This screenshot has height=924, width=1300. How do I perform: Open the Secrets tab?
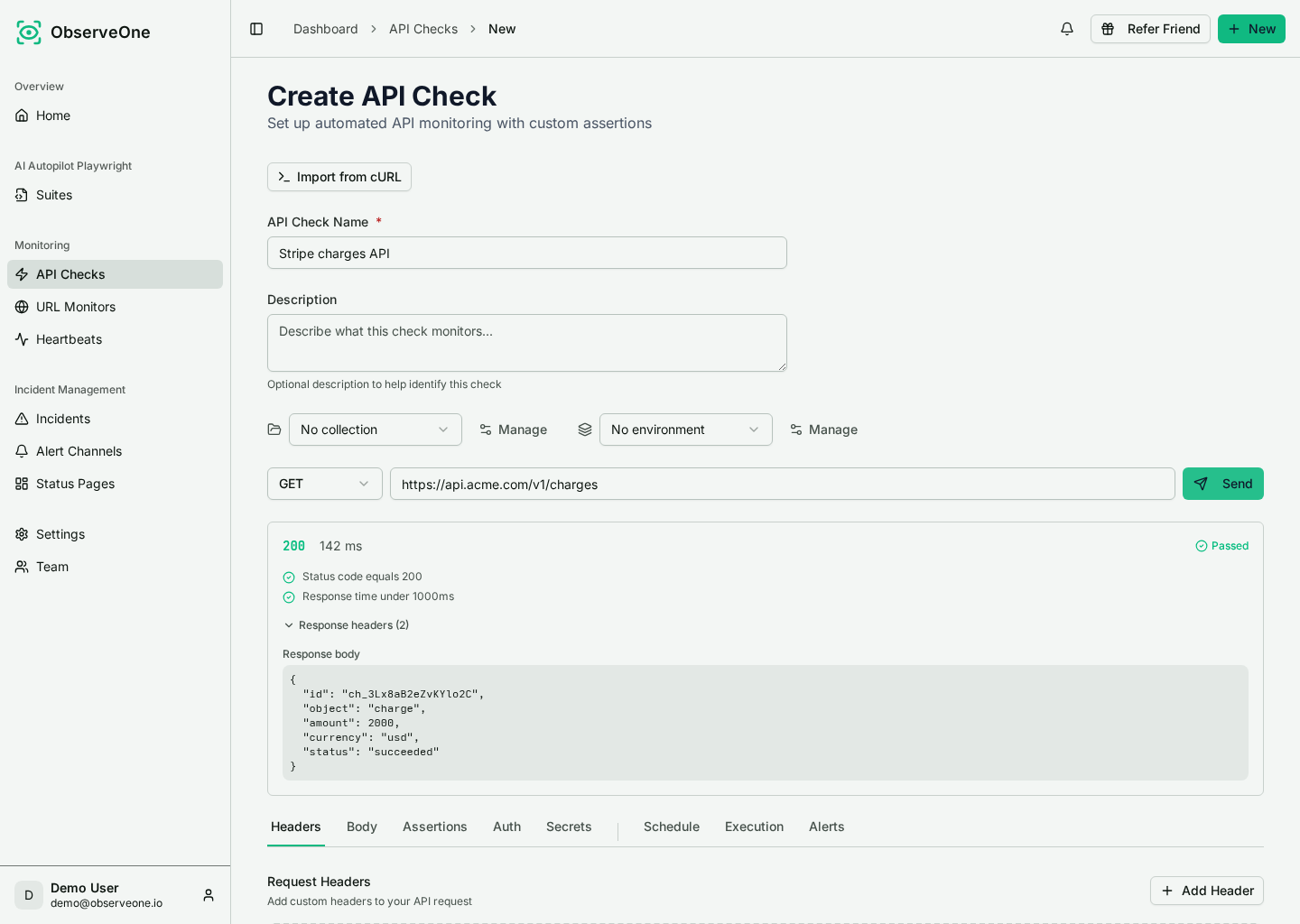tap(569, 827)
